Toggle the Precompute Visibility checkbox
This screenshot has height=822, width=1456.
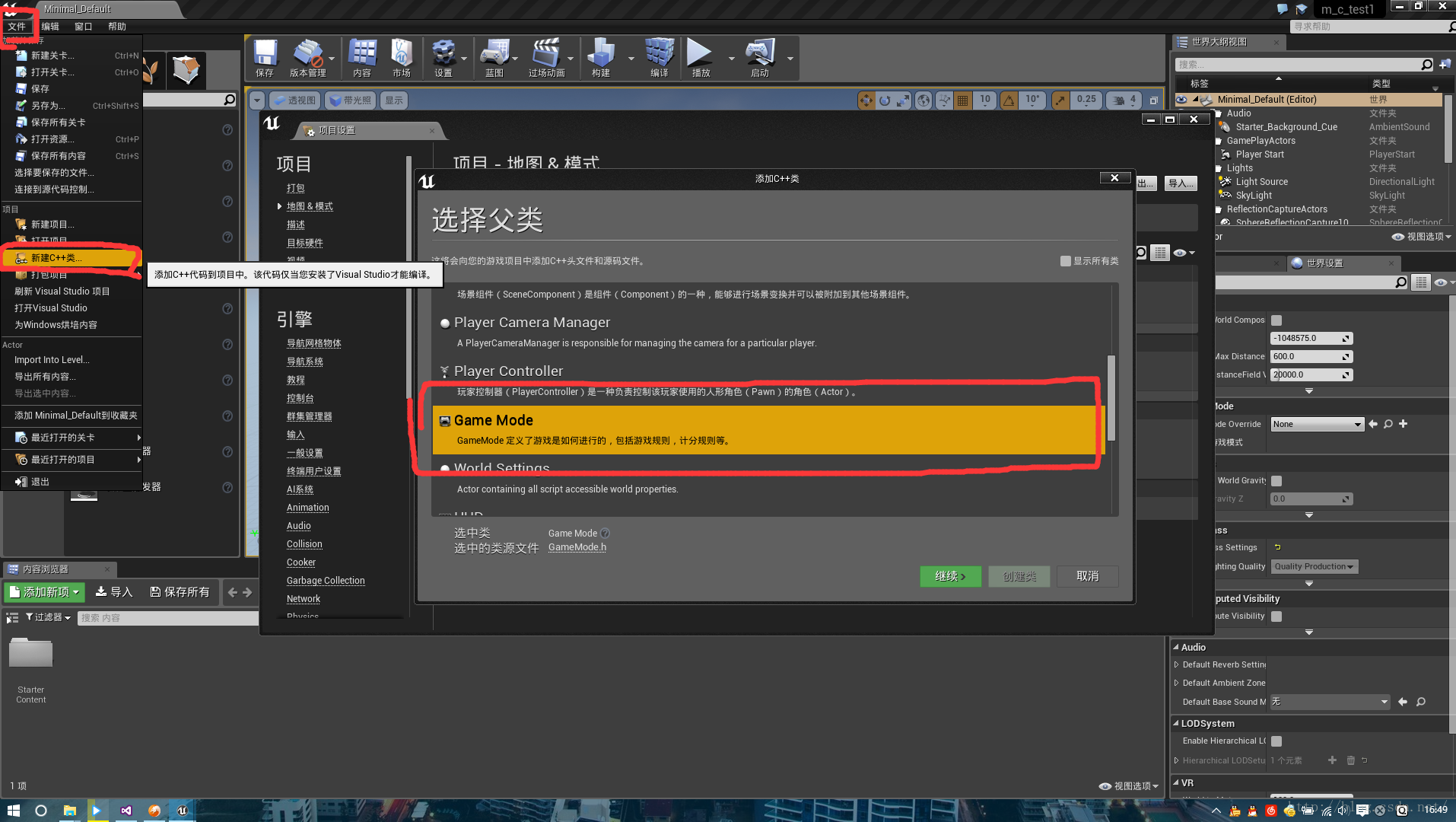1276,616
